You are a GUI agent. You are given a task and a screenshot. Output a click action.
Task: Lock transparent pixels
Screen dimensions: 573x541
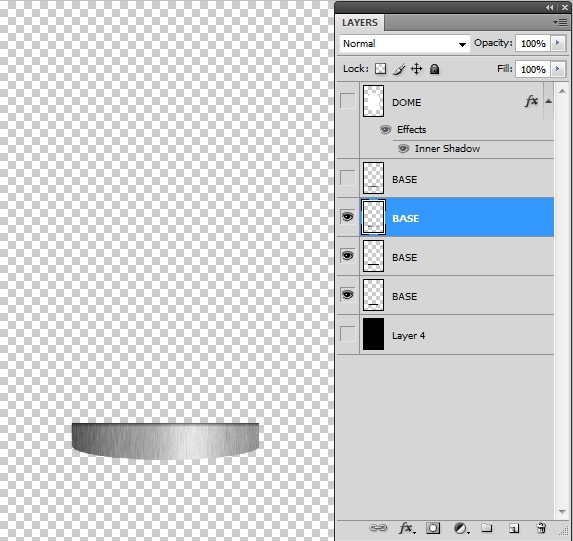point(380,69)
